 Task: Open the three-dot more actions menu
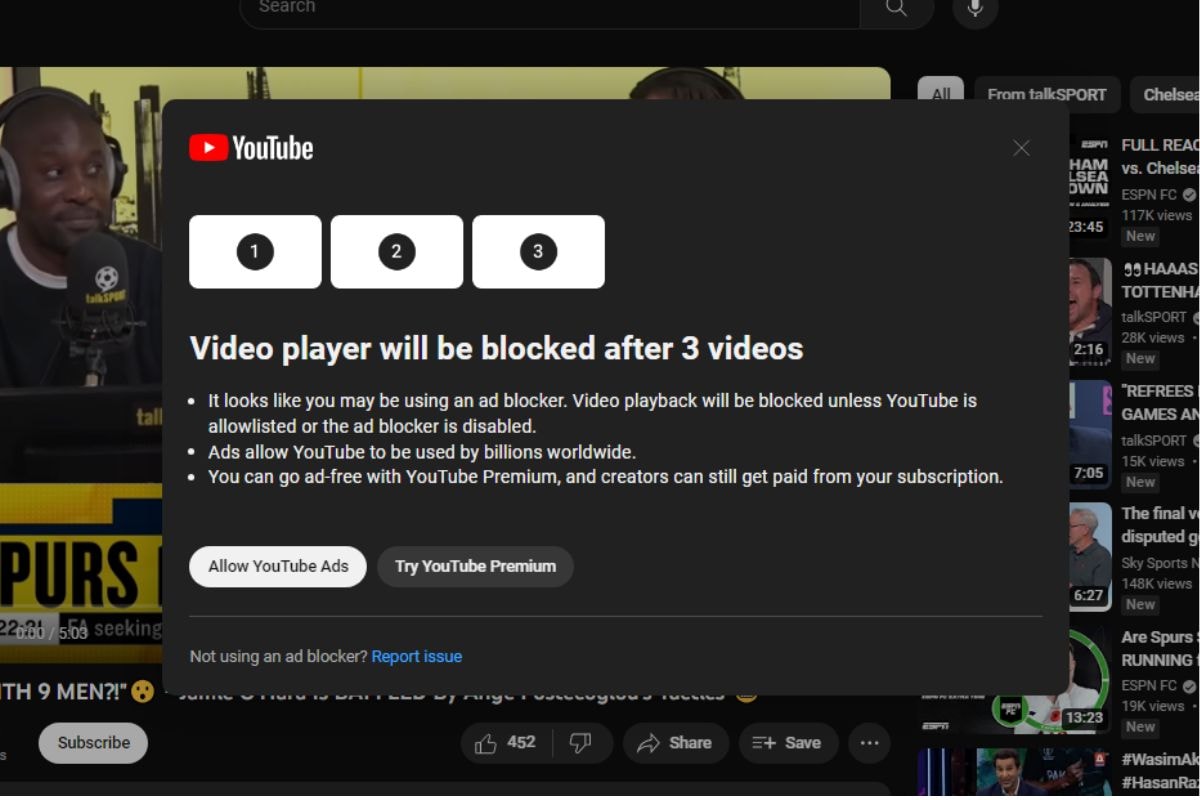pyautogui.click(x=869, y=743)
